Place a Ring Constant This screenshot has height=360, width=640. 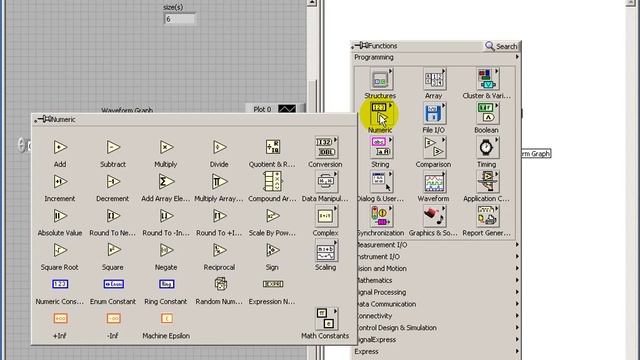coord(166,284)
